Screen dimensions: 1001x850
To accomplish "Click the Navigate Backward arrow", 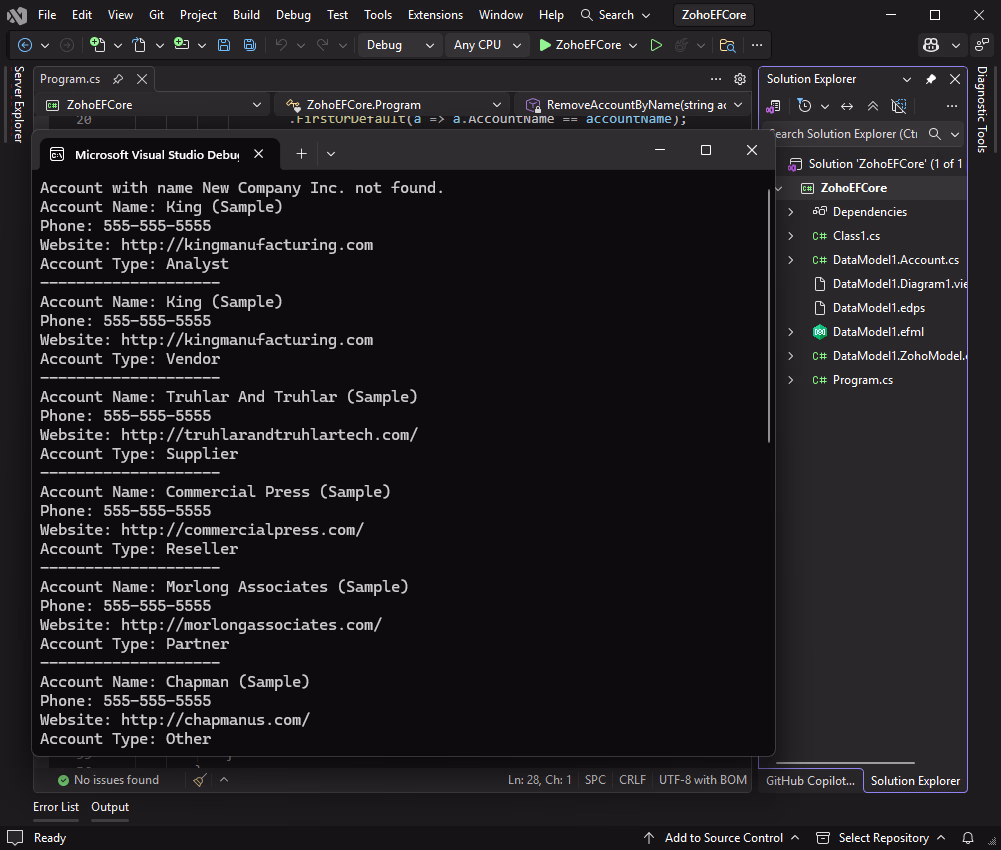I will [x=25, y=45].
